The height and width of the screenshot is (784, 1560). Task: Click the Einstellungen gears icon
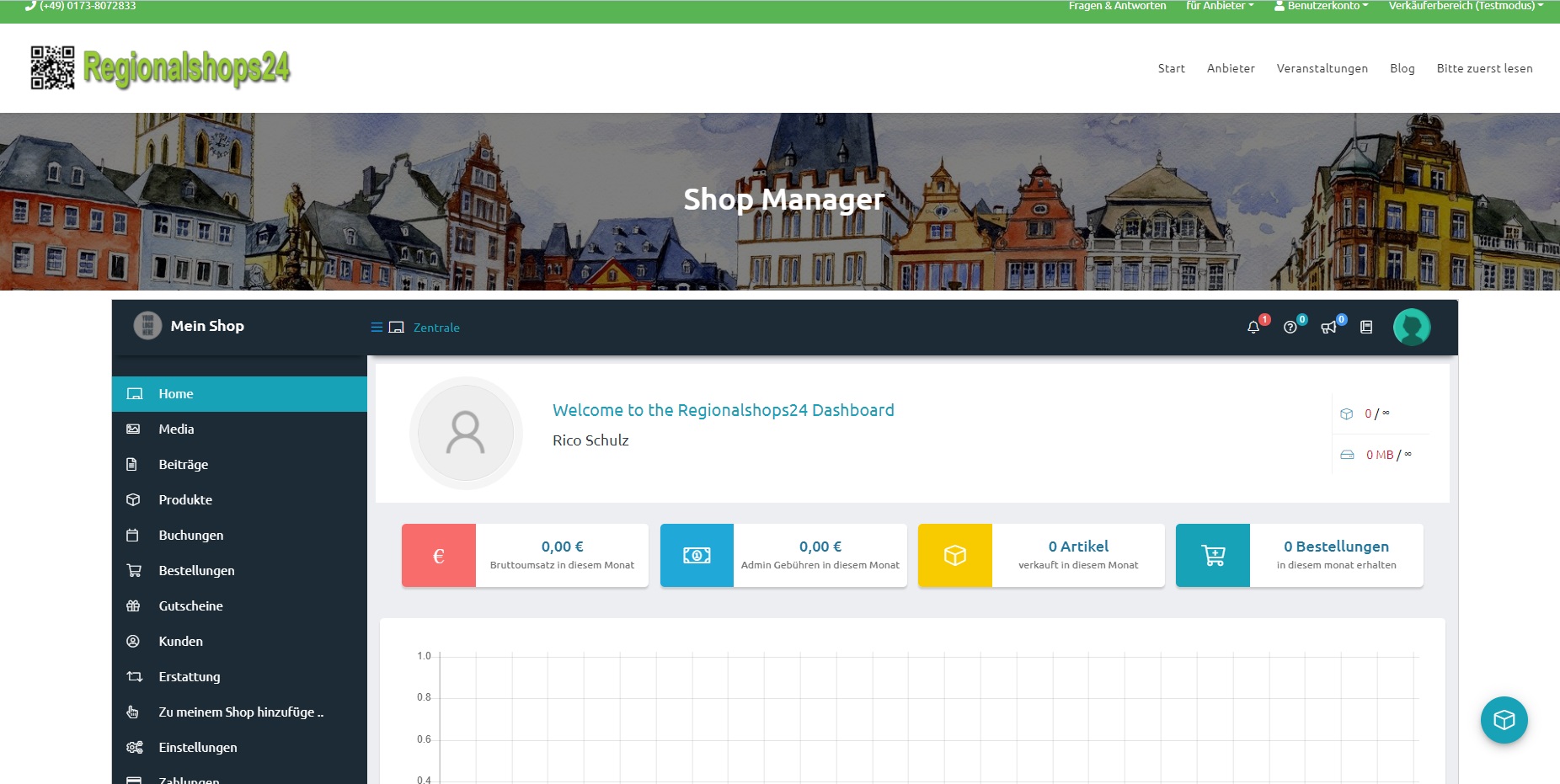(135, 747)
